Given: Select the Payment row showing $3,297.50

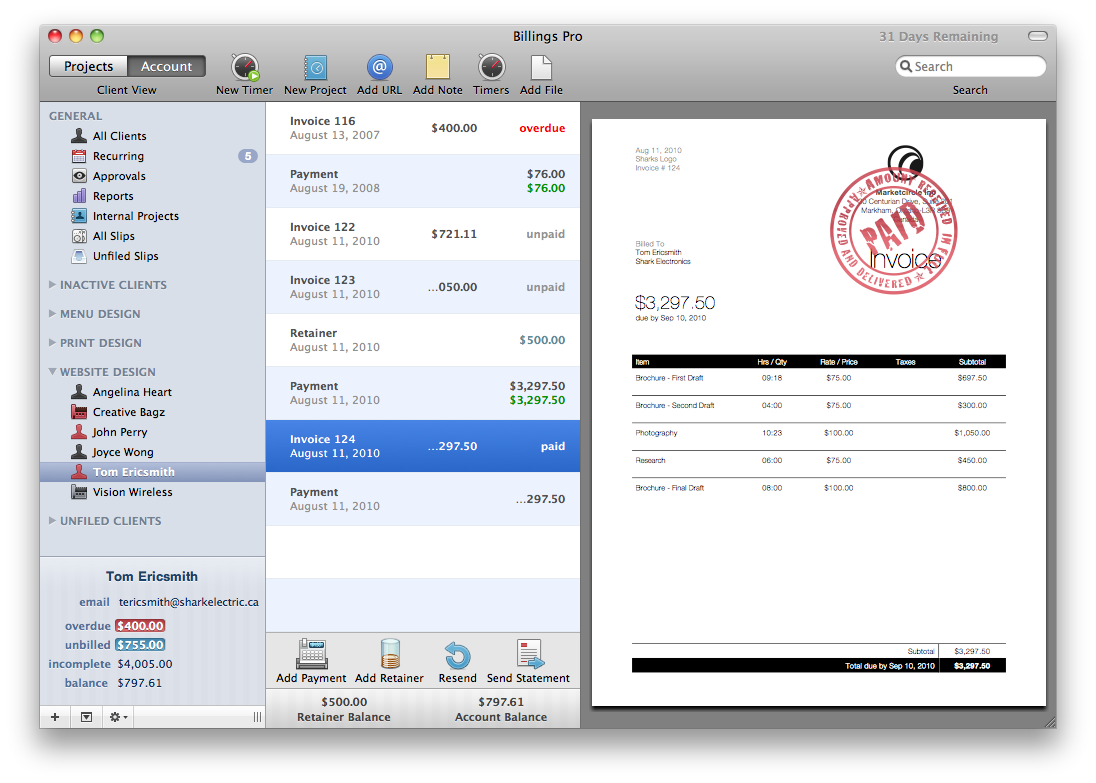Looking at the screenshot, I should tap(423, 394).
